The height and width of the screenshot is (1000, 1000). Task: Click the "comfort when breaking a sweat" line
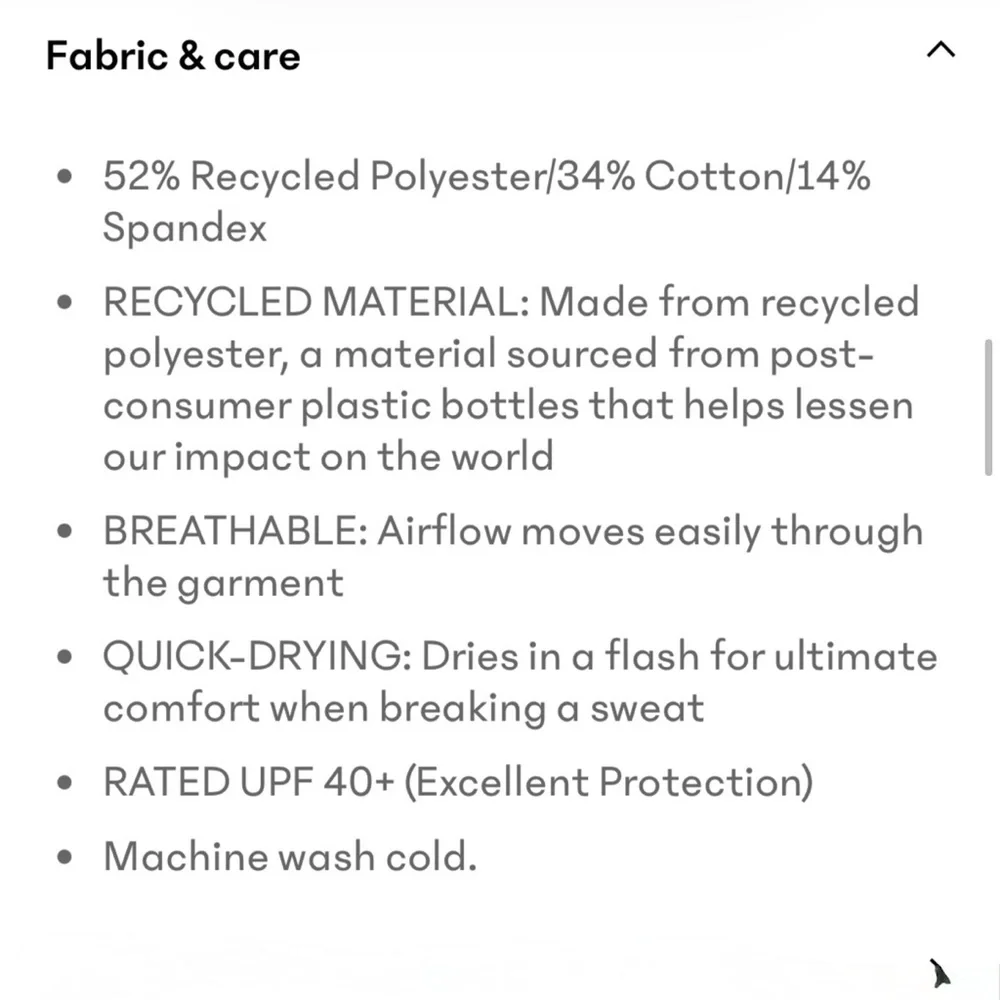pyautogui.click(x=403, y=708)
